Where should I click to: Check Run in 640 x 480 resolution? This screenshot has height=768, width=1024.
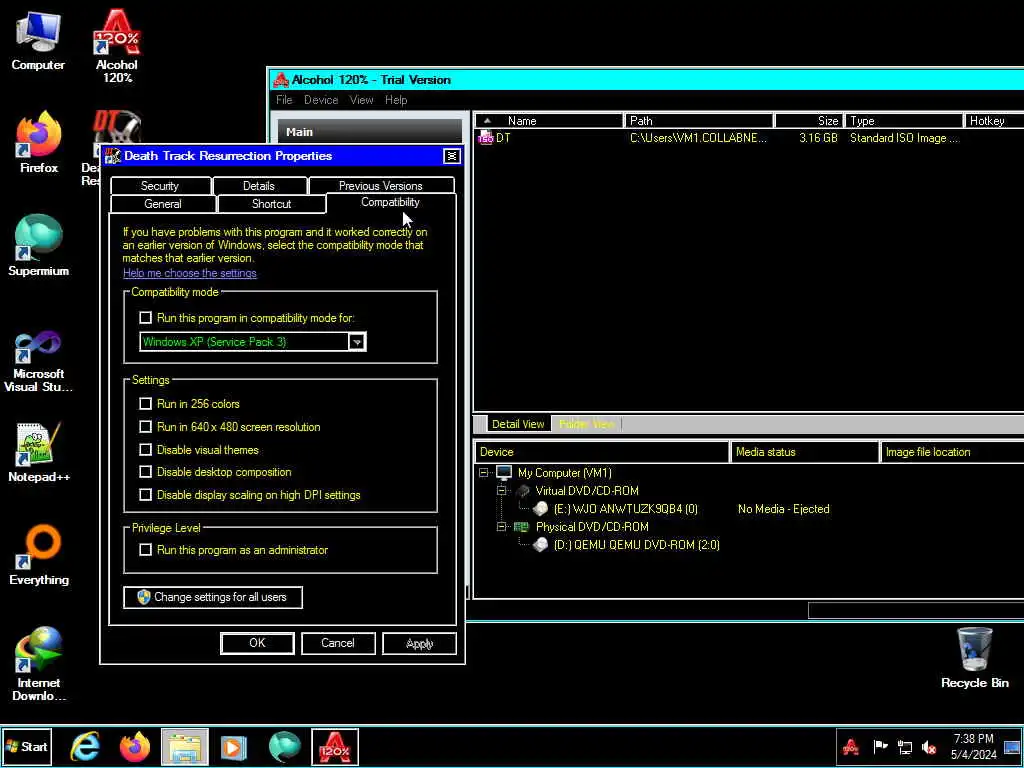click(x=146, y=427)
